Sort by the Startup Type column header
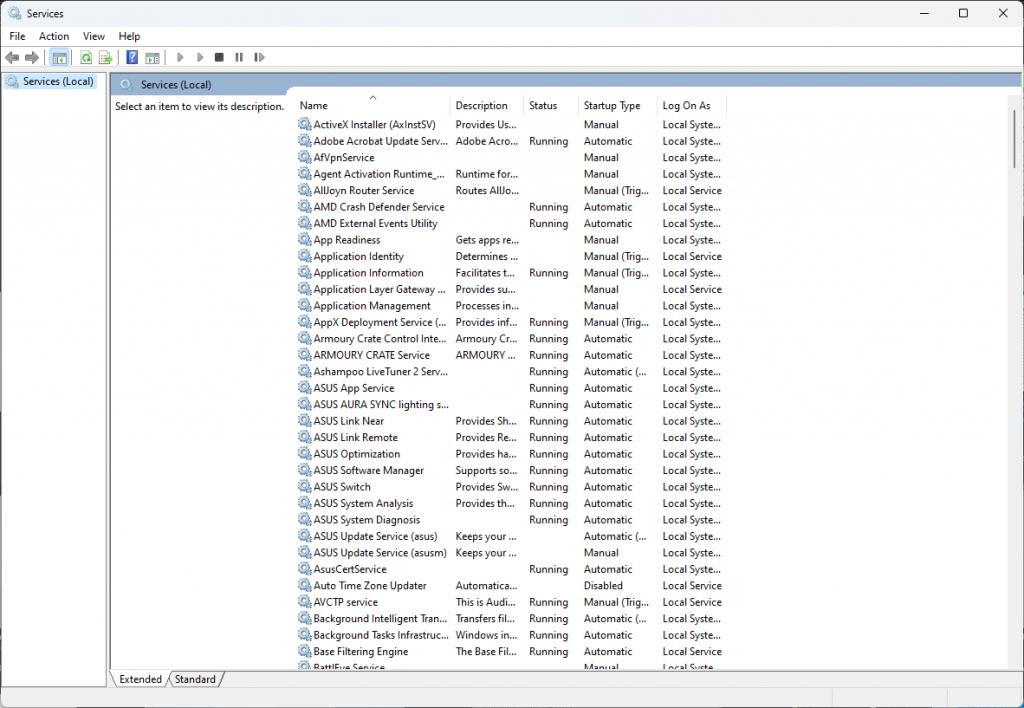This screenshot has width=1024, height=708. [x=612, y=105]
